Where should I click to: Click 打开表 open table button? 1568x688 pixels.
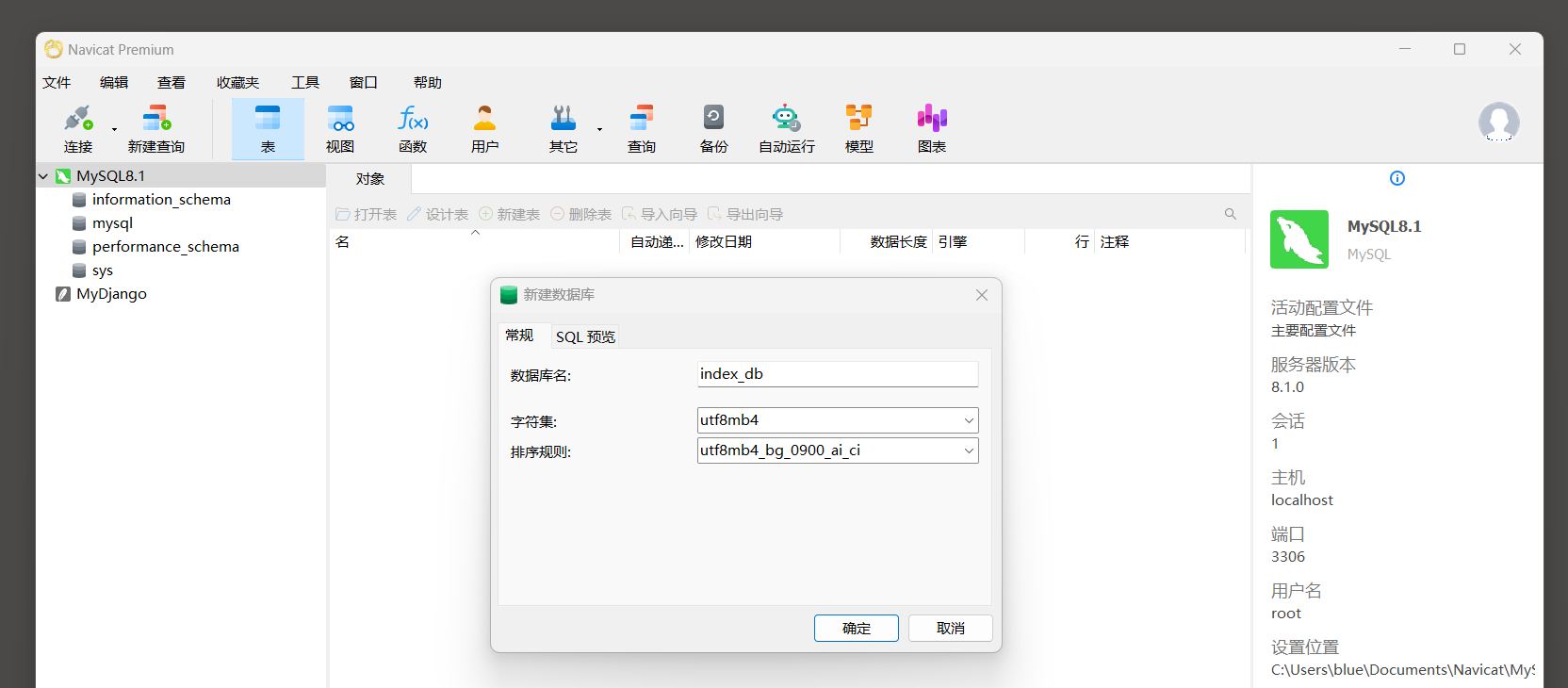pyautogui.click(x=367, y=214)
